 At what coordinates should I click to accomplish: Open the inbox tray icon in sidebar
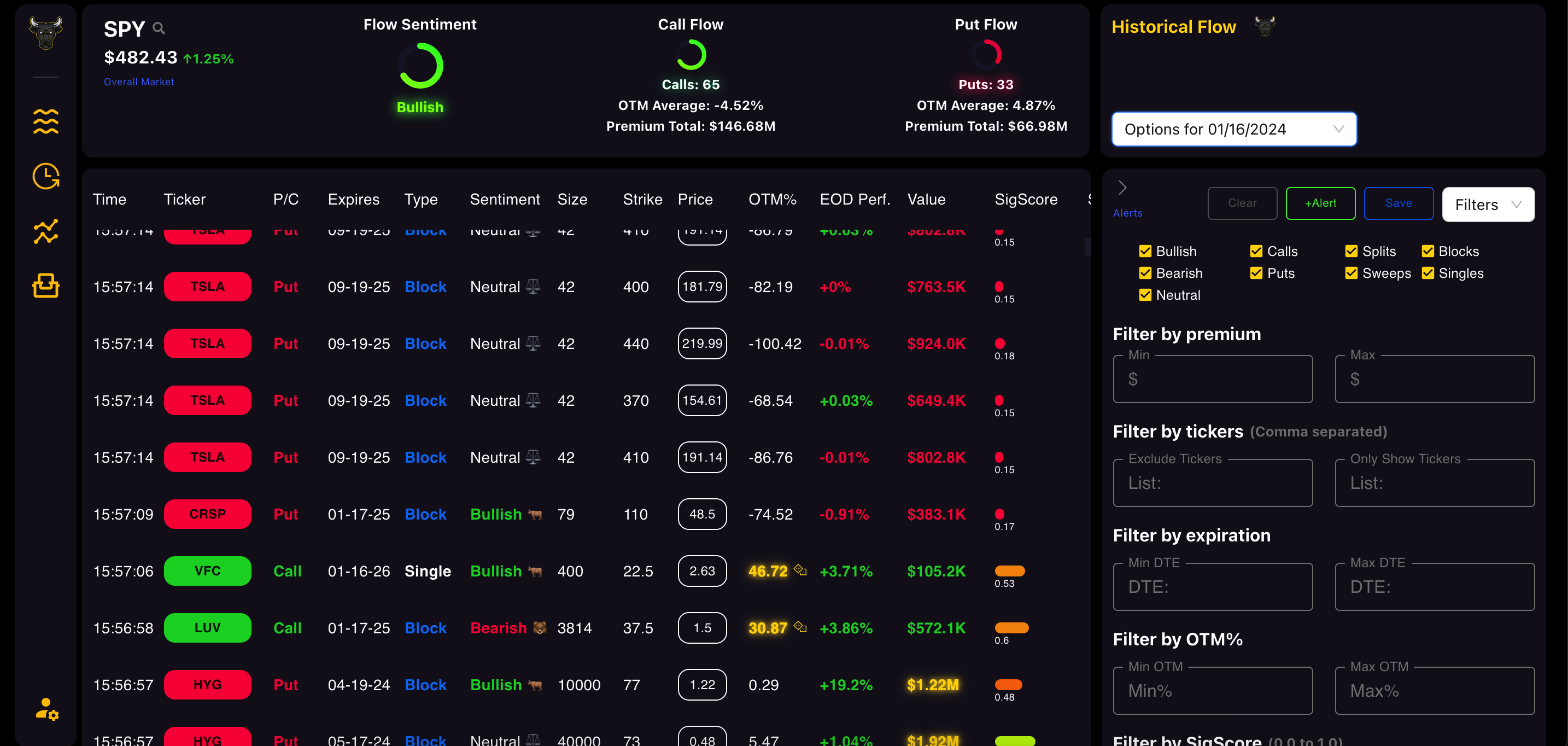tap(46, 285)
